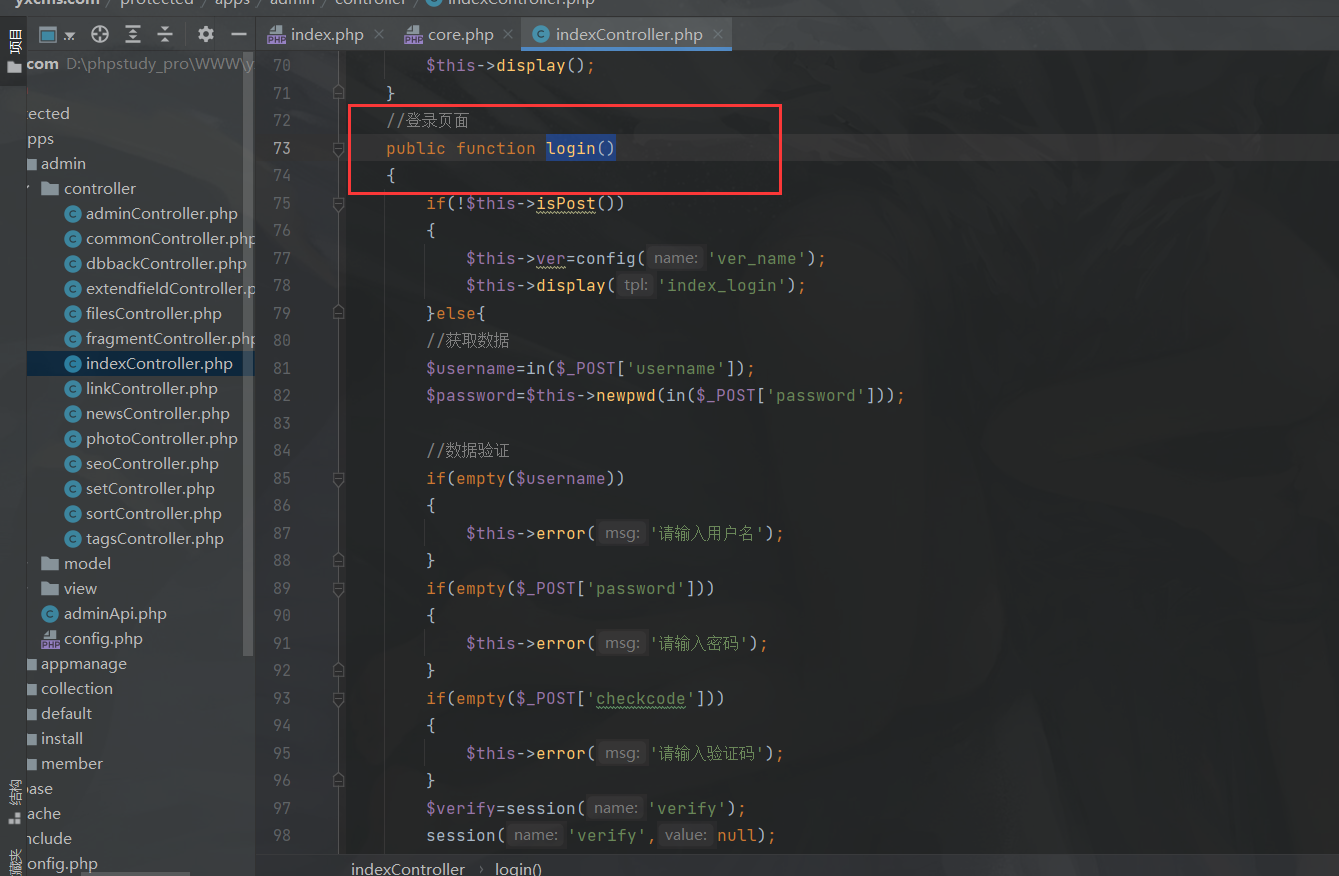Toggle the 项目 project tool window stripe button
1339x876 pixels.
click(14, 52)
